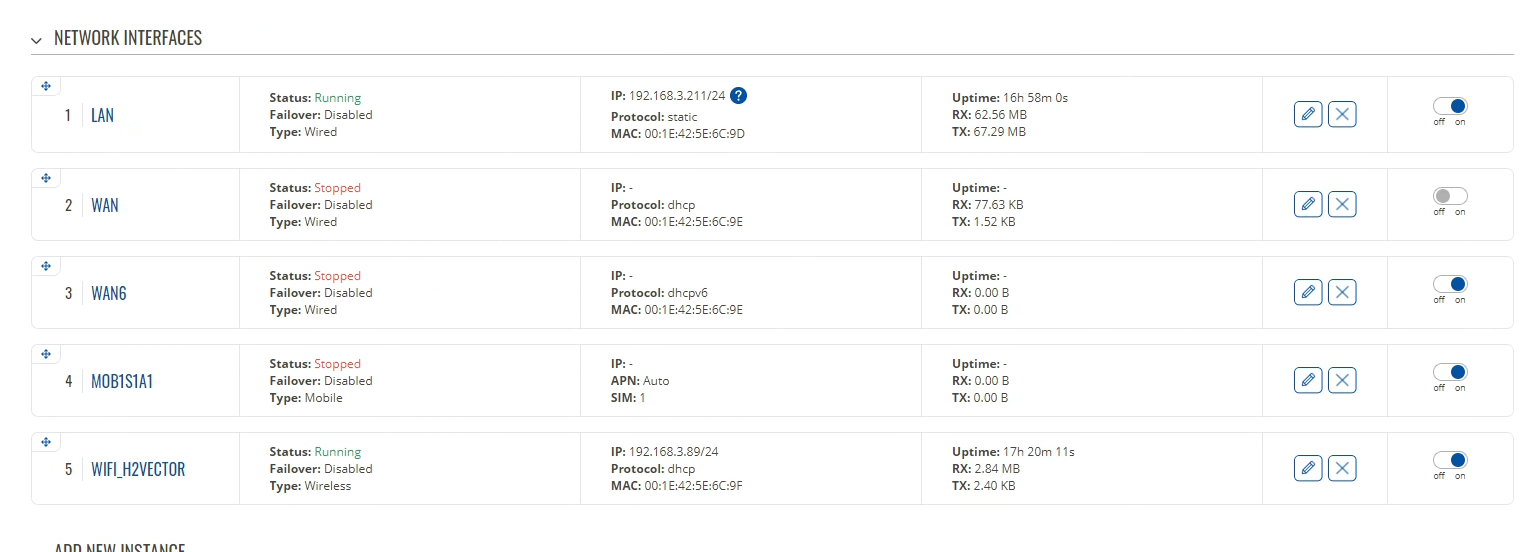Edit the WAN6 interface settings

pyautogui.click(x=1308, y=292)
